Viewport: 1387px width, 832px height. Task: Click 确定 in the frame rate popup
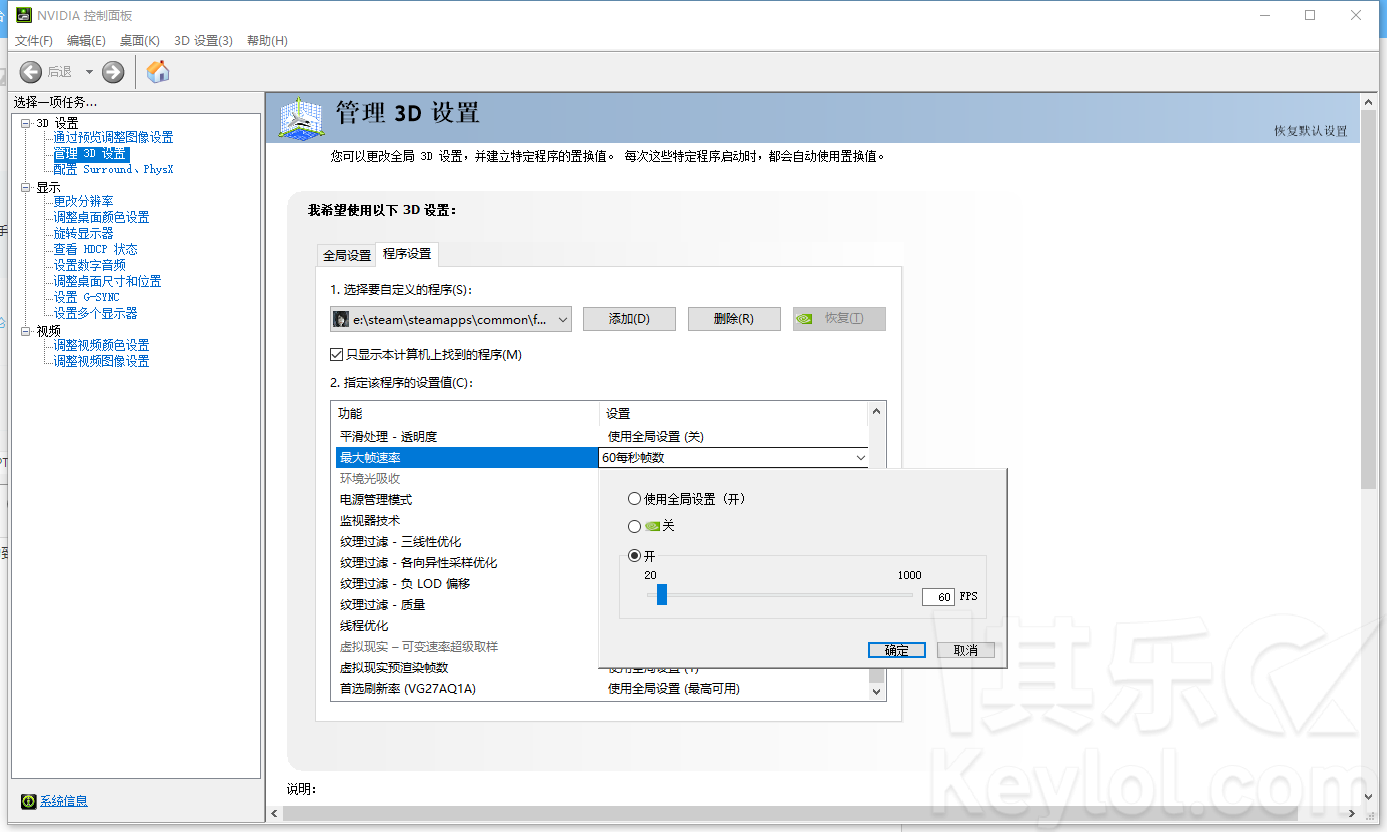pyautogui.click(x=897, y=650)
